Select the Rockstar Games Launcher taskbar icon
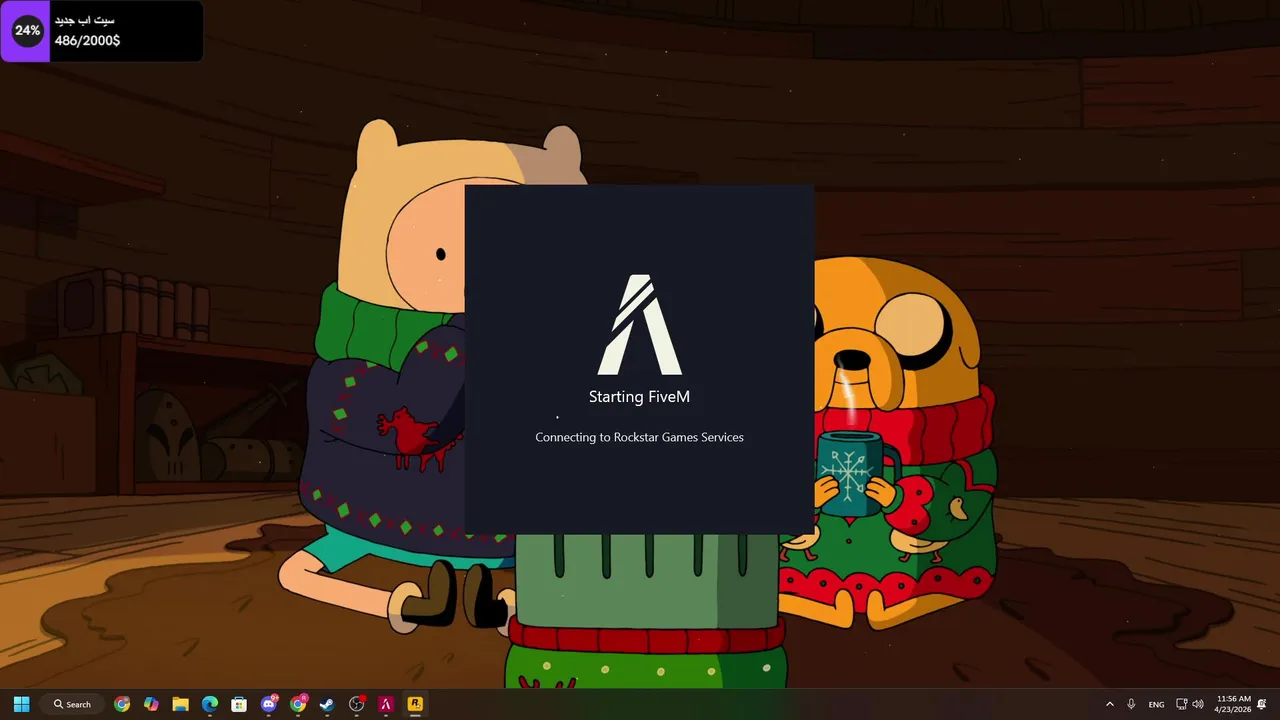 [x=415, y=704]
